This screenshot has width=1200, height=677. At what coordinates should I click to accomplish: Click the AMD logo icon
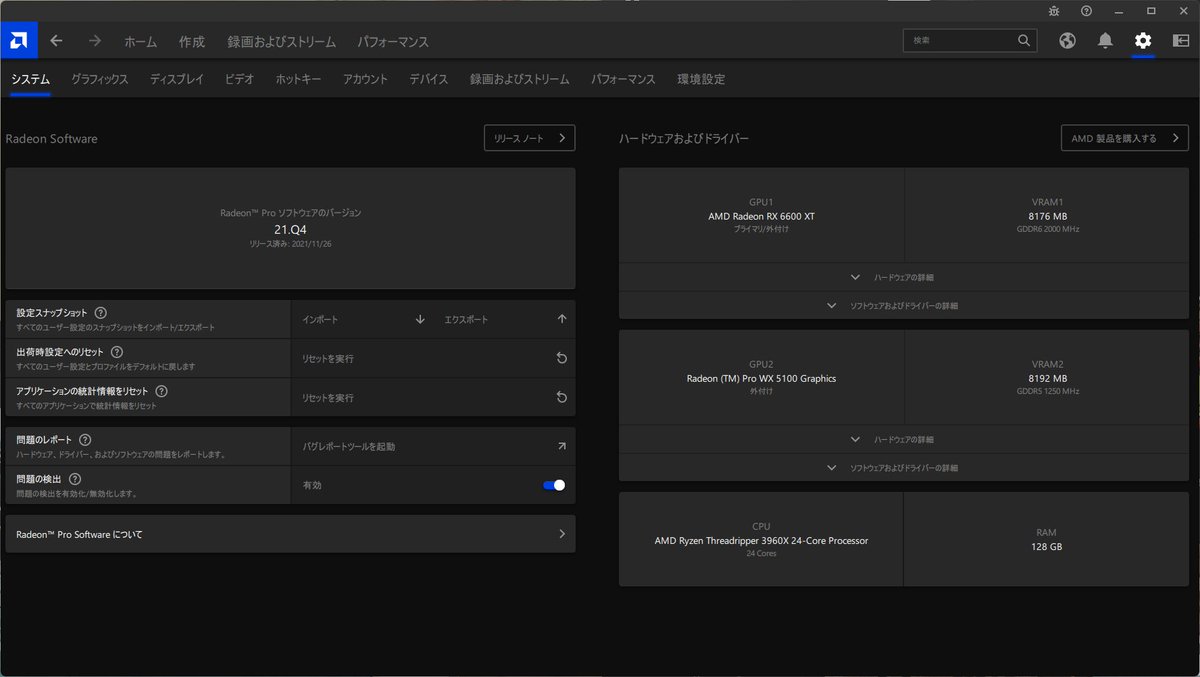(19, 41)
